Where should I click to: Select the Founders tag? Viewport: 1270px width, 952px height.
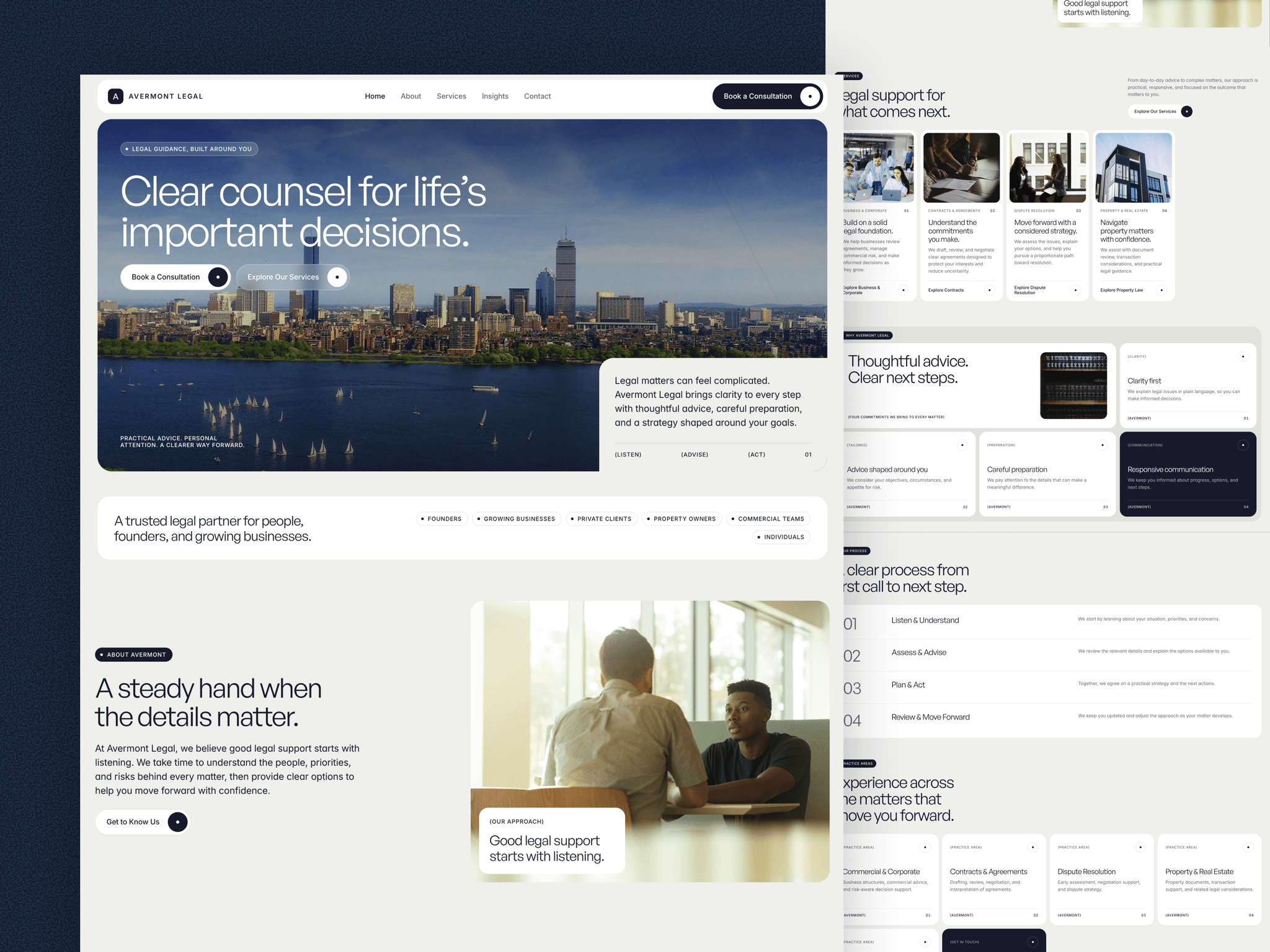(442, 519)
